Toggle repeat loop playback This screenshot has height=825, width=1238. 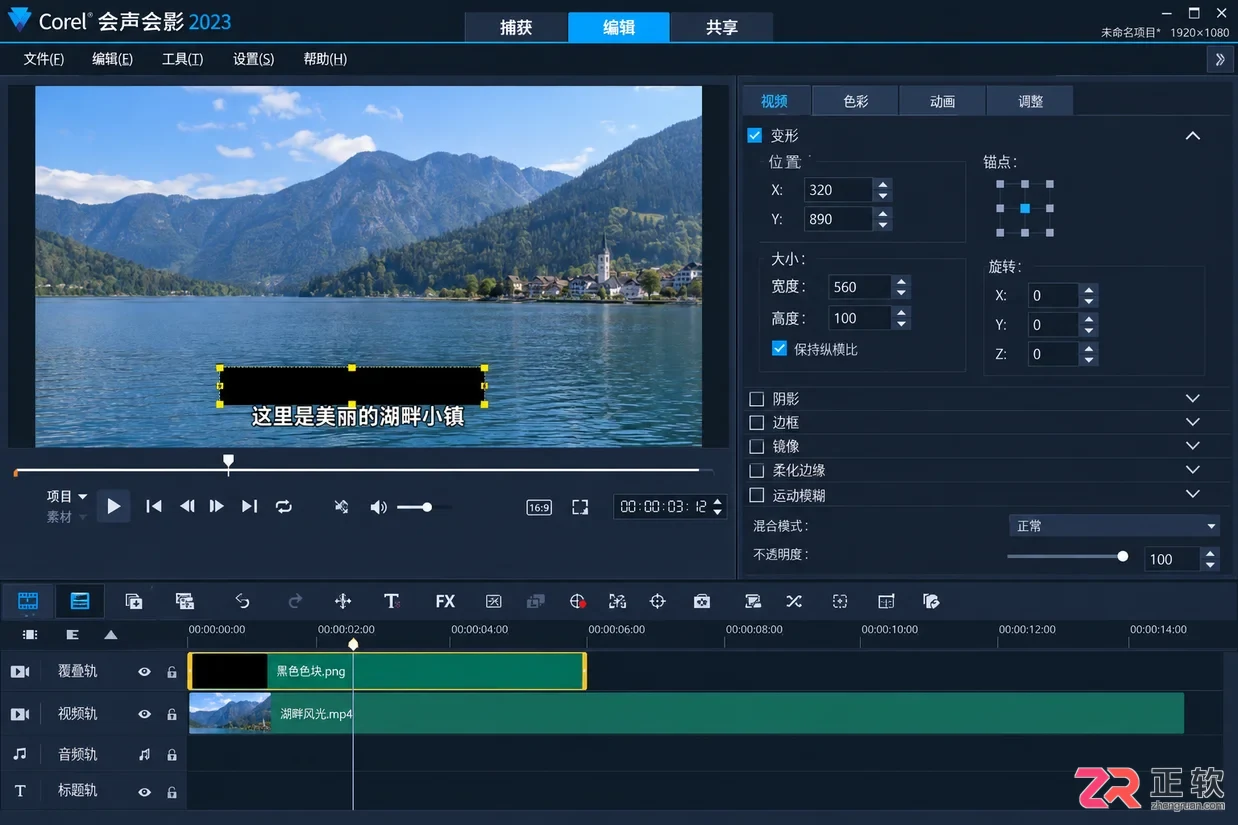284,506
